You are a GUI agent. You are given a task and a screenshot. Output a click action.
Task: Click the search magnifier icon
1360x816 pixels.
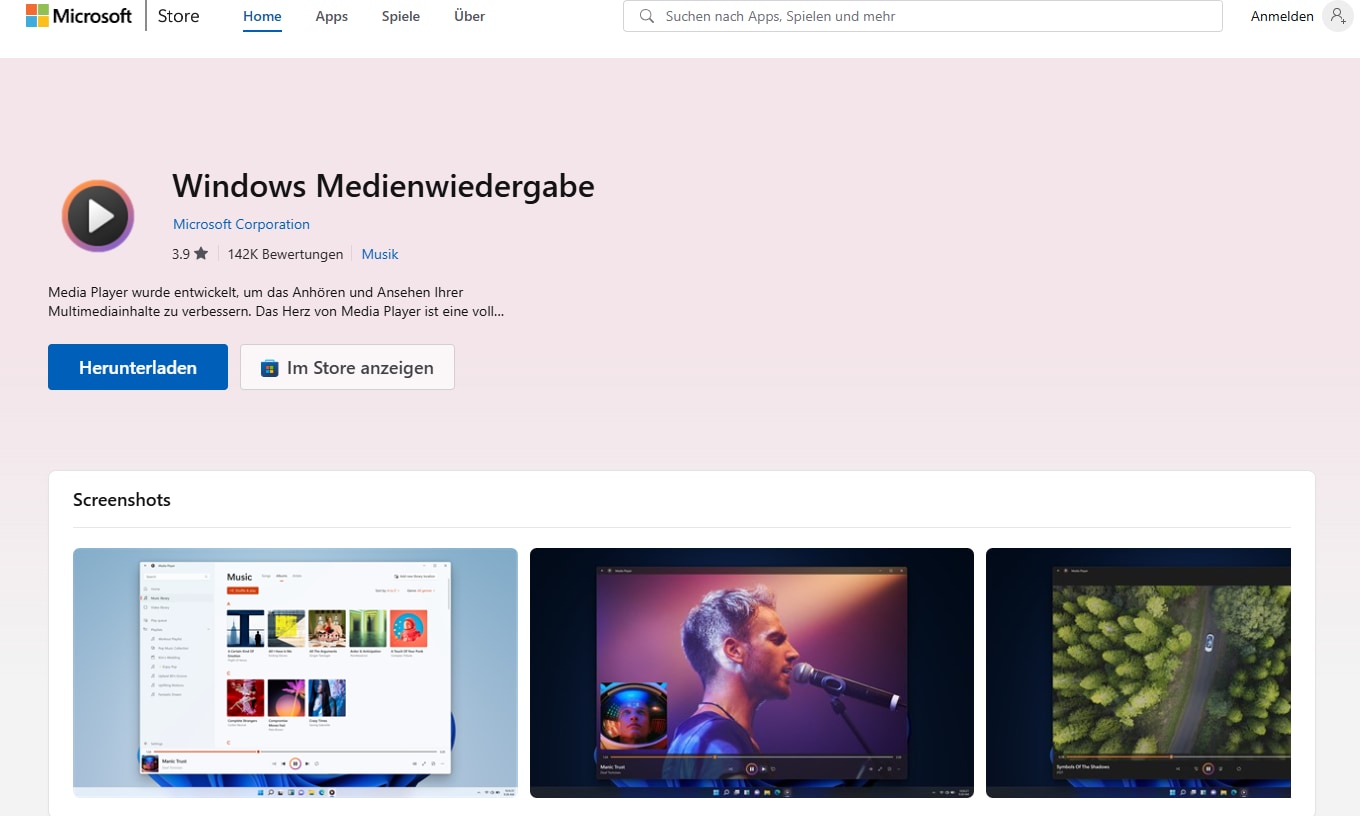tap(647, 16)
